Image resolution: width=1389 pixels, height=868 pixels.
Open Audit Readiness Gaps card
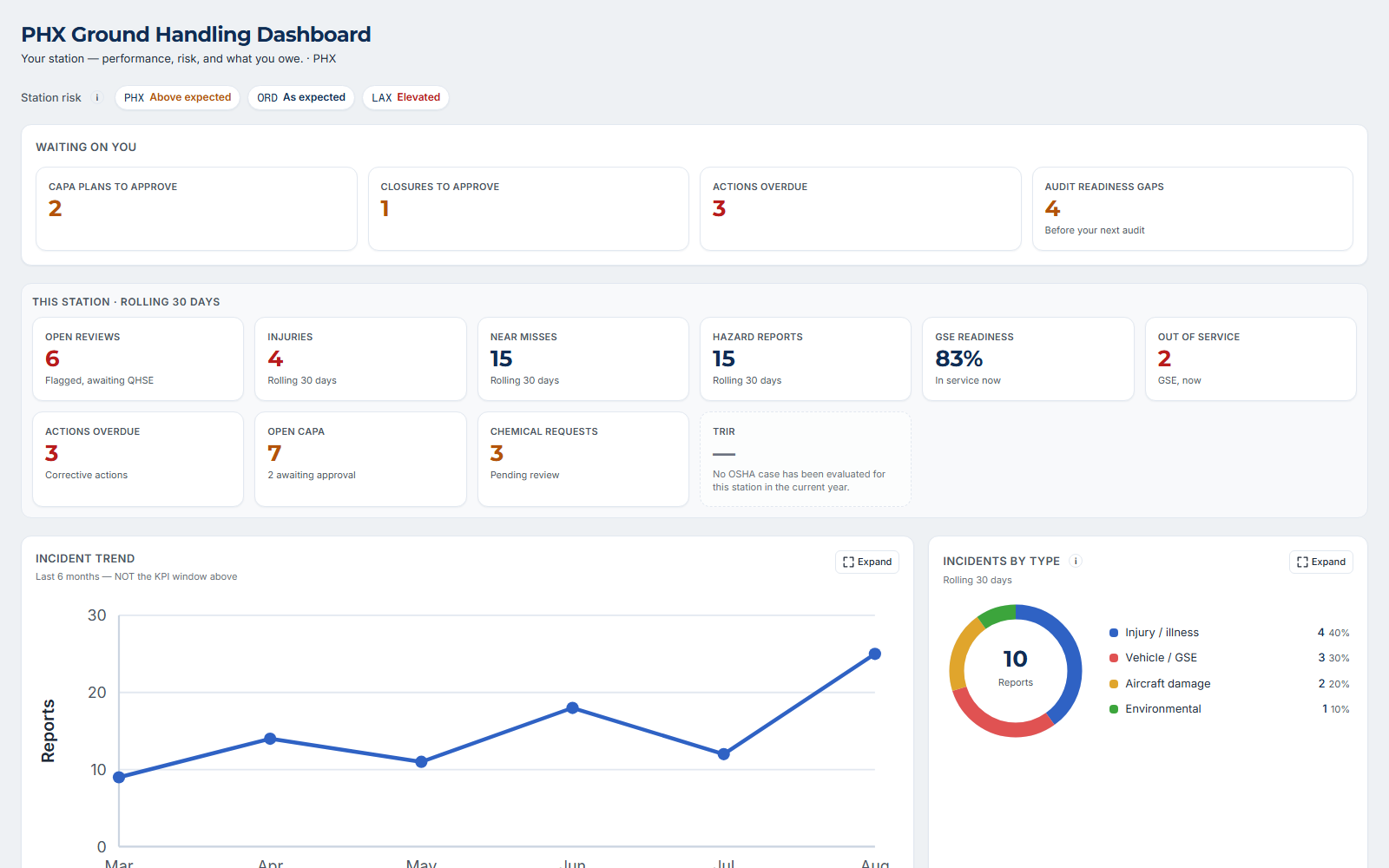click(x=1193, y=208)
